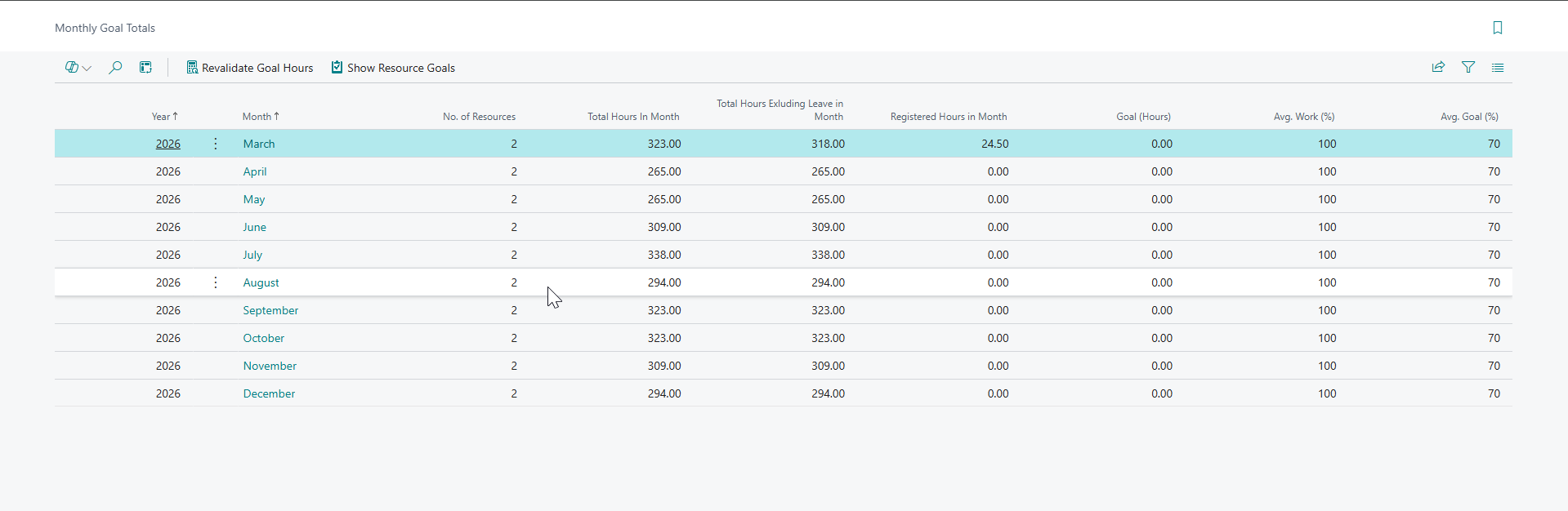Bookmark the Monthly Goal Totals page
This screenshot has width=1568, height=511.
[1497, 28]
